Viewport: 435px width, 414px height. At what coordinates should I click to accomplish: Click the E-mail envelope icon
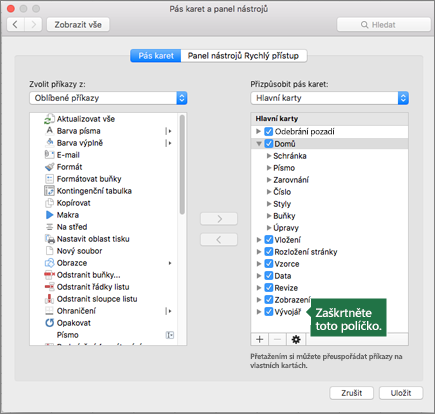click(x=49, y=155)
